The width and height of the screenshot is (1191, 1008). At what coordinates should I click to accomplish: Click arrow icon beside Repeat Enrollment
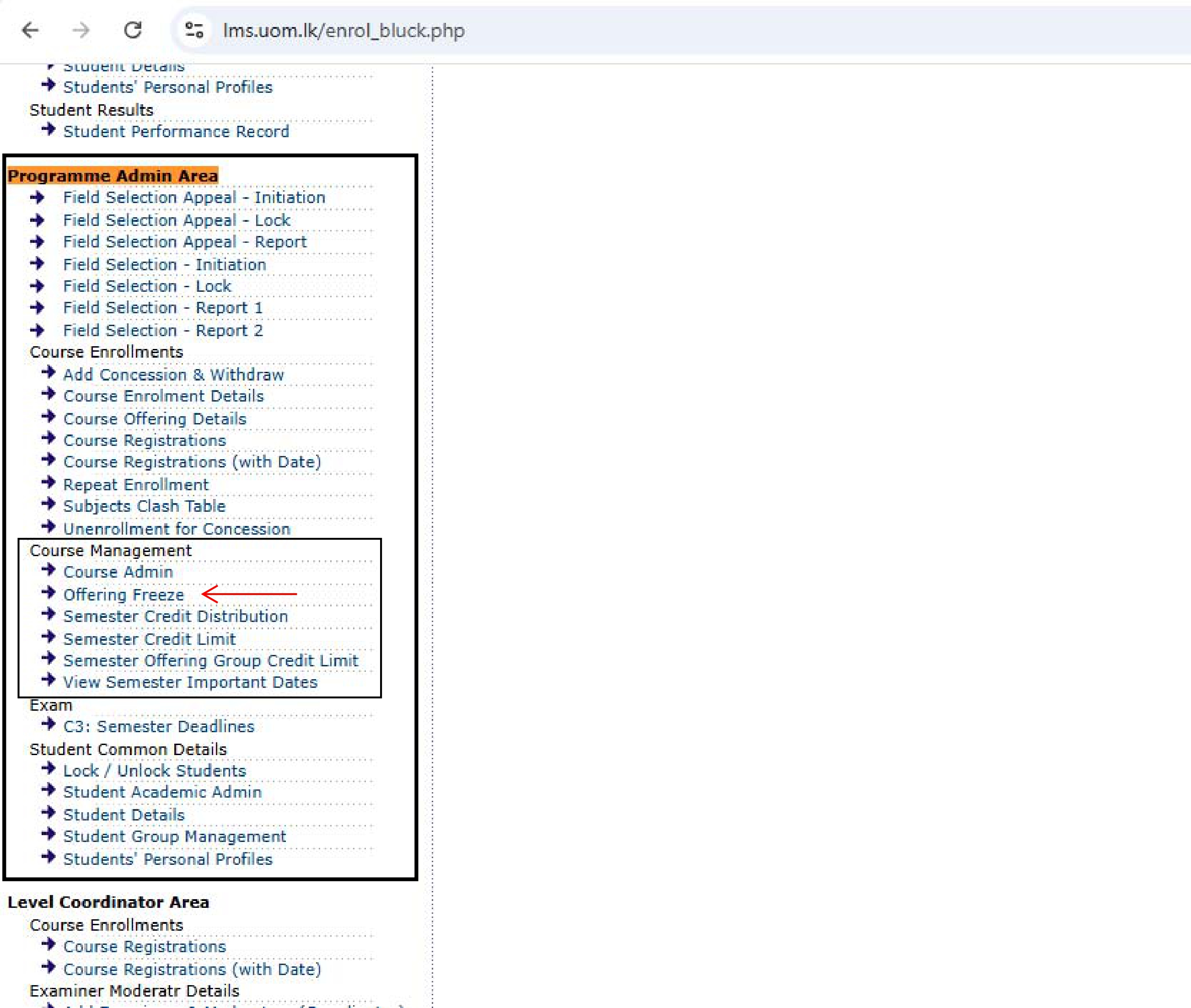point(48,483)
